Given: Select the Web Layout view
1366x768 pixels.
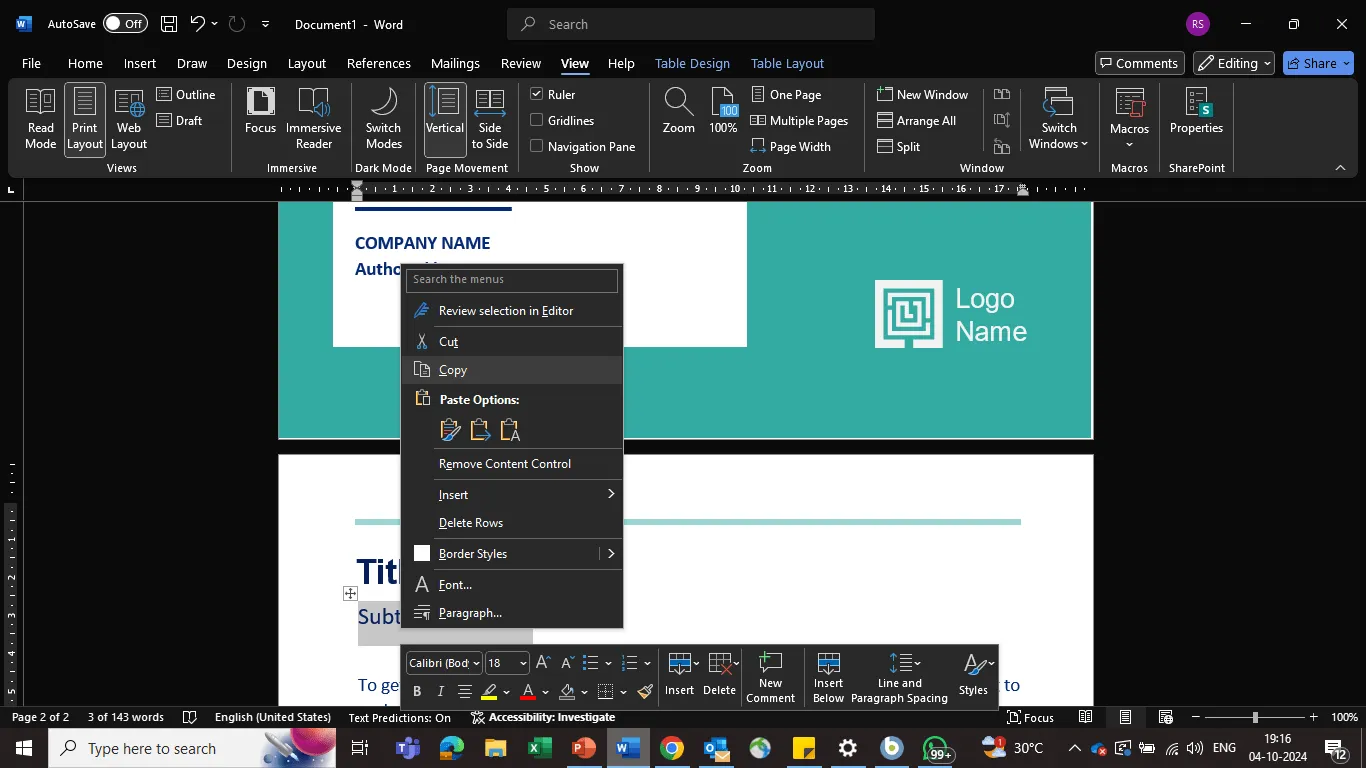Looking at the screenshot, I should pyautogui.click(x=129, y=119).
